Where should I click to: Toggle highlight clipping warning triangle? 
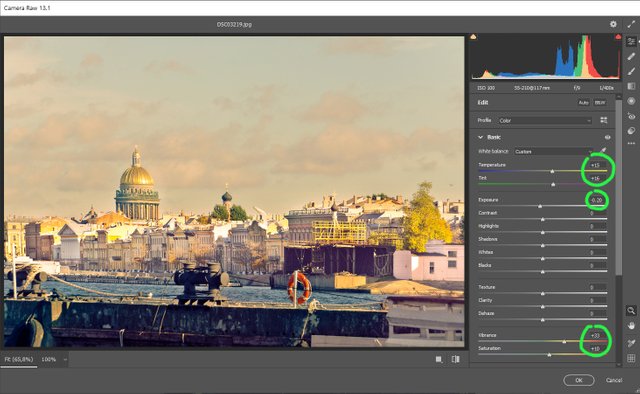(x=618, y=37)
